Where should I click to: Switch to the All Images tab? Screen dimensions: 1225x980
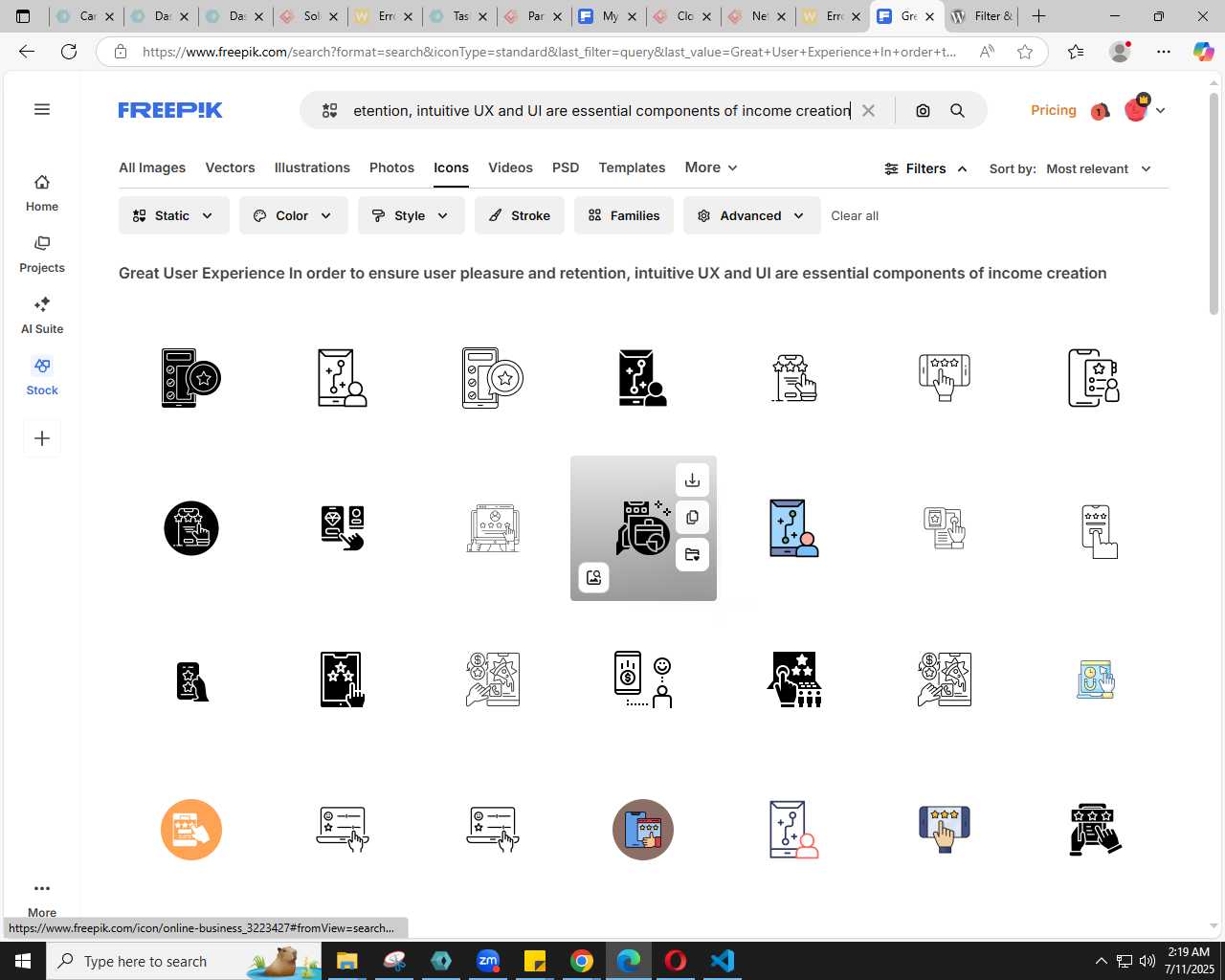152,167
